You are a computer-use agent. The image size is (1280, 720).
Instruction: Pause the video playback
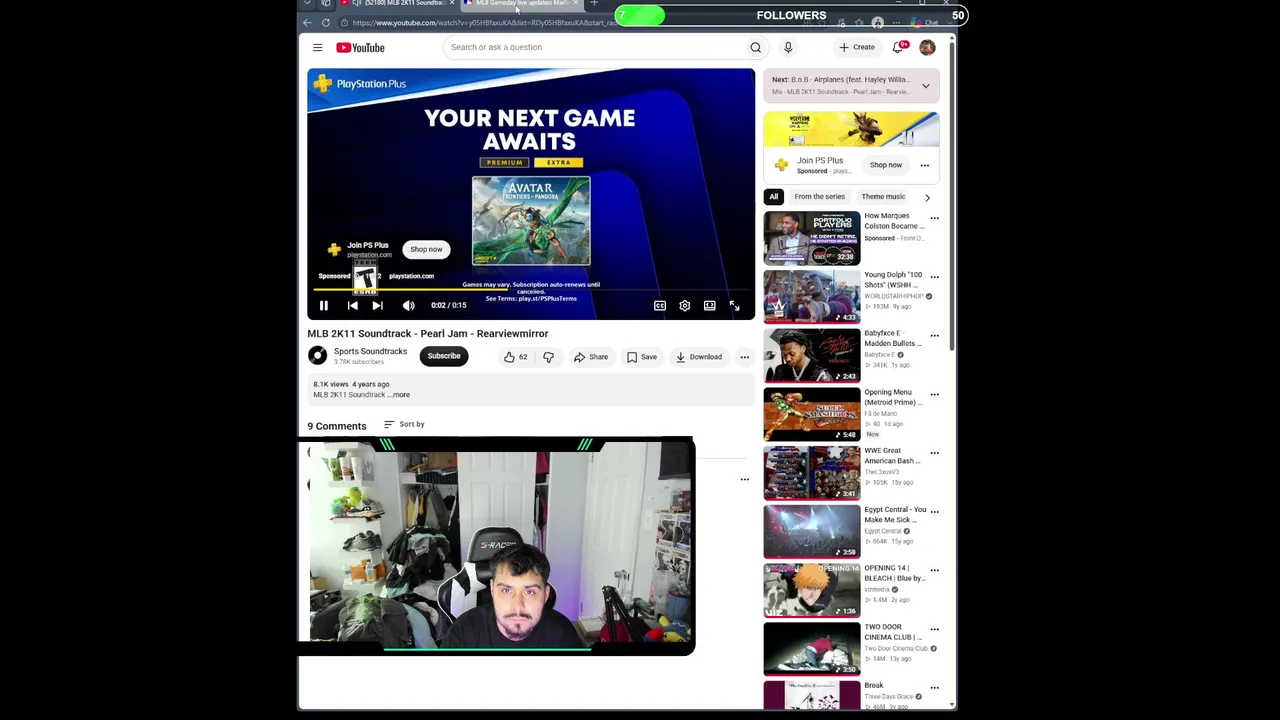pyautogui.click(x=324, y=305)
